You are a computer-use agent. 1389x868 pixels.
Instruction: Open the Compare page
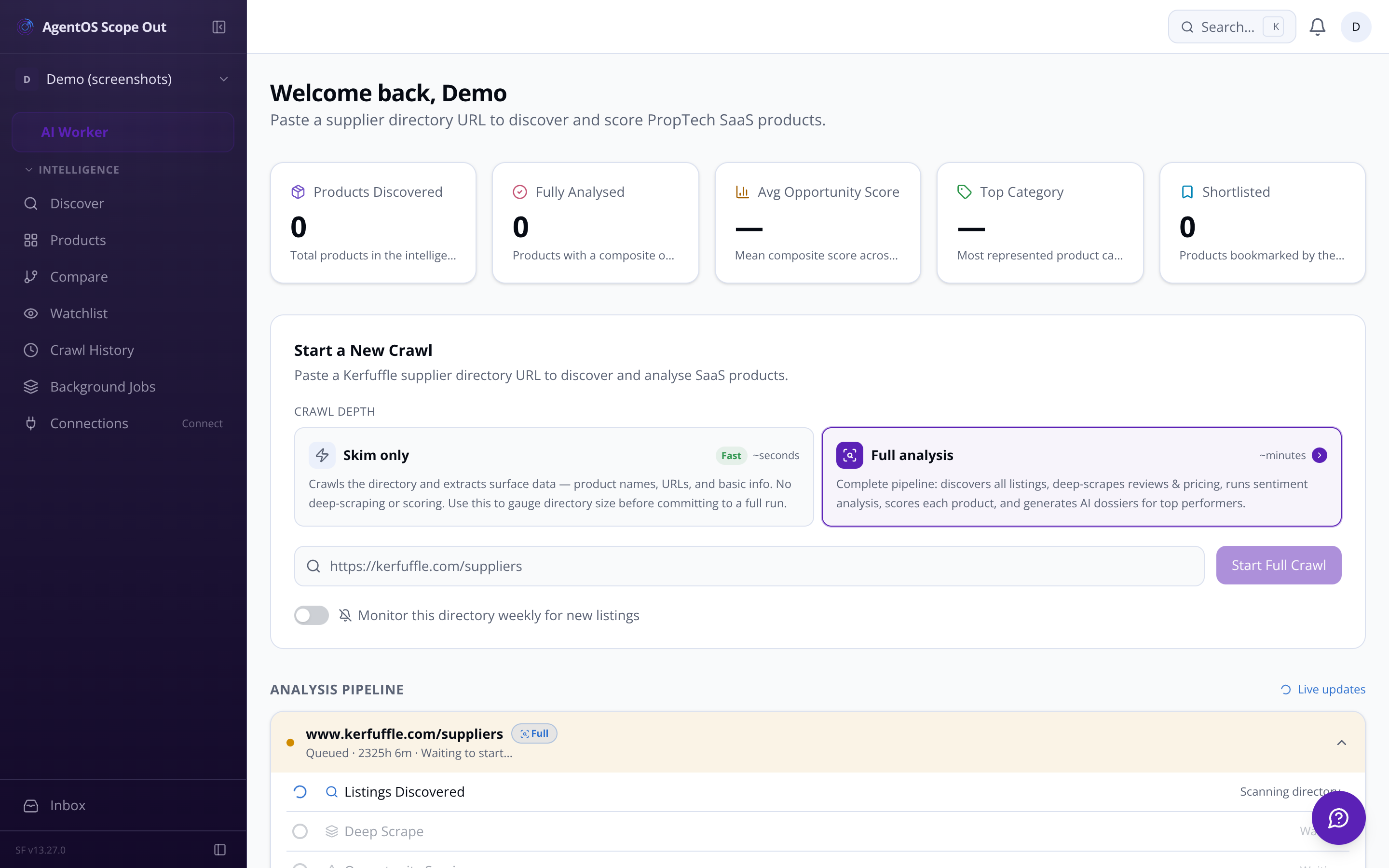click(123, 277)
